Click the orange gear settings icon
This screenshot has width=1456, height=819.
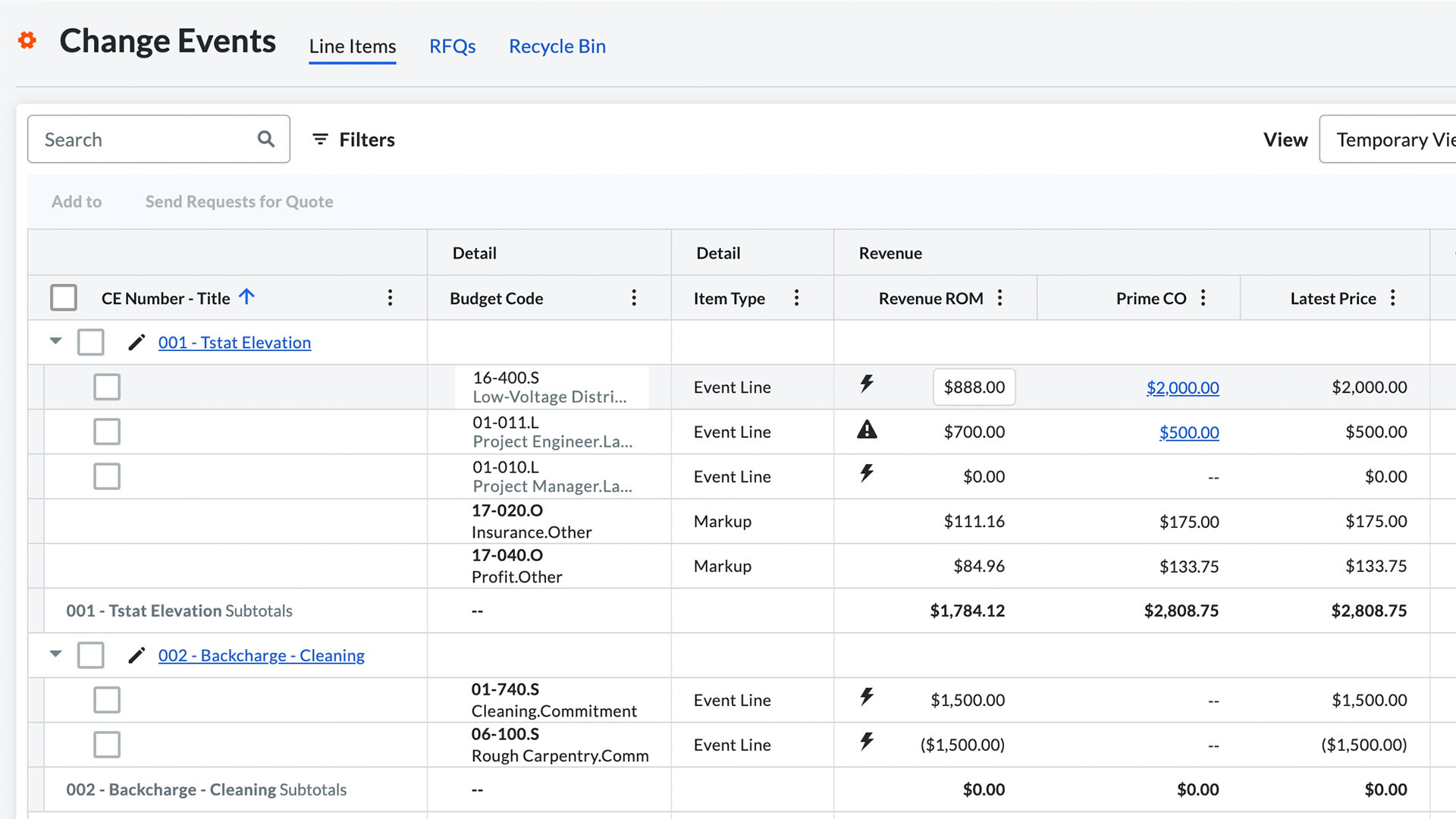click(x=27, y=40)
